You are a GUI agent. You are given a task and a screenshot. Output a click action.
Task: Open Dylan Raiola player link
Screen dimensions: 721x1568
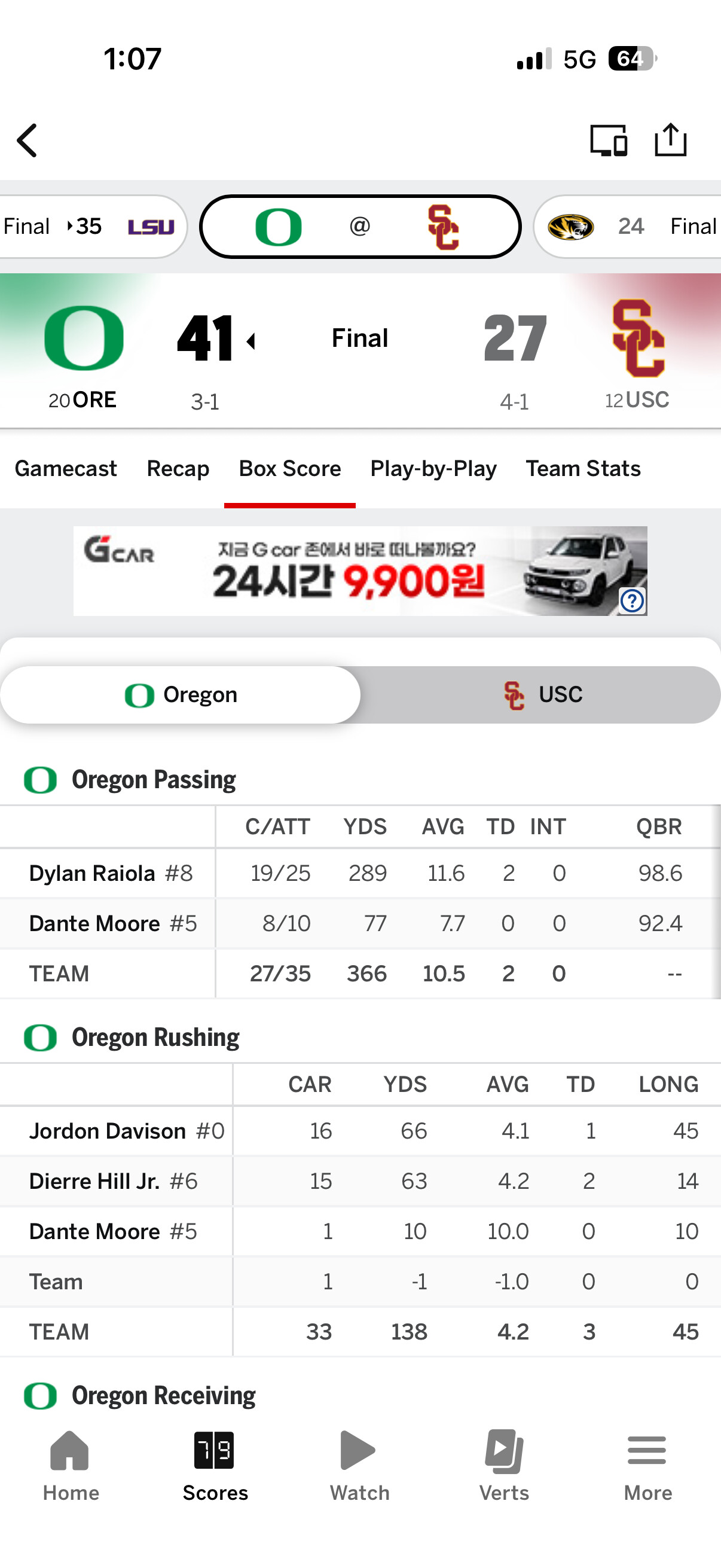92,873
